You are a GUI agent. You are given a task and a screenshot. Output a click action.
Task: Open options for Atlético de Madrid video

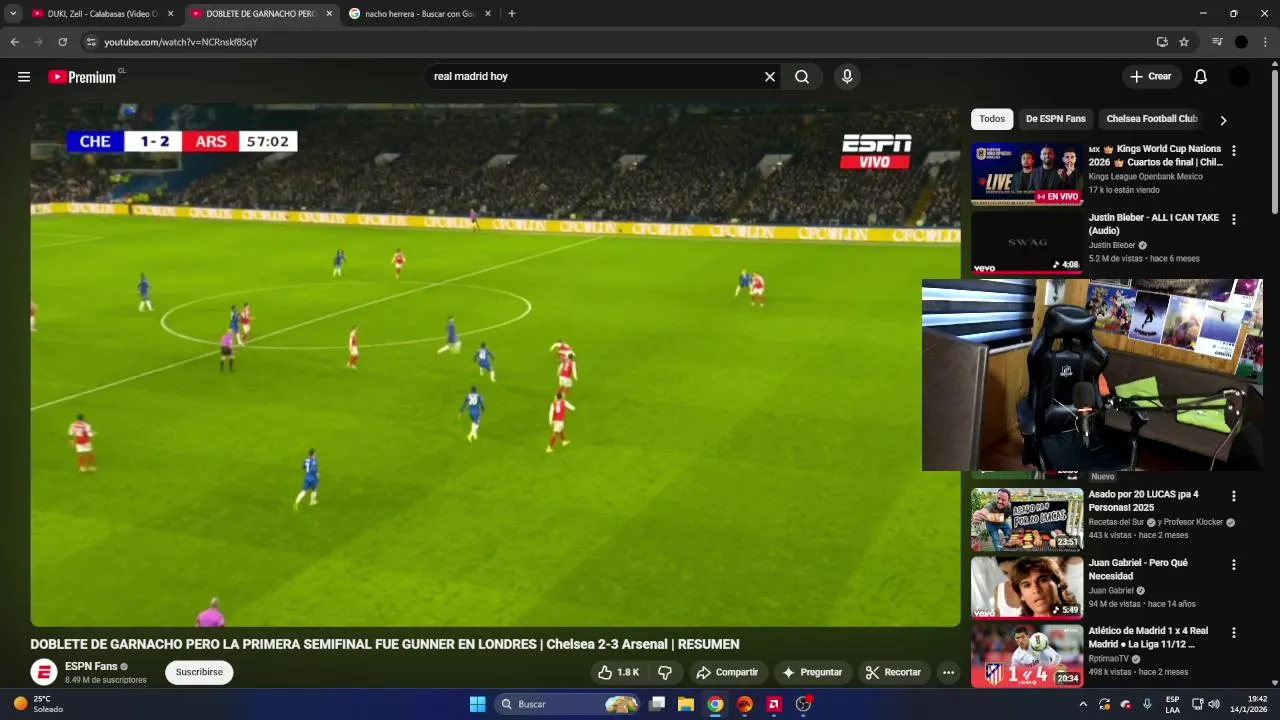click(1234, 633)
